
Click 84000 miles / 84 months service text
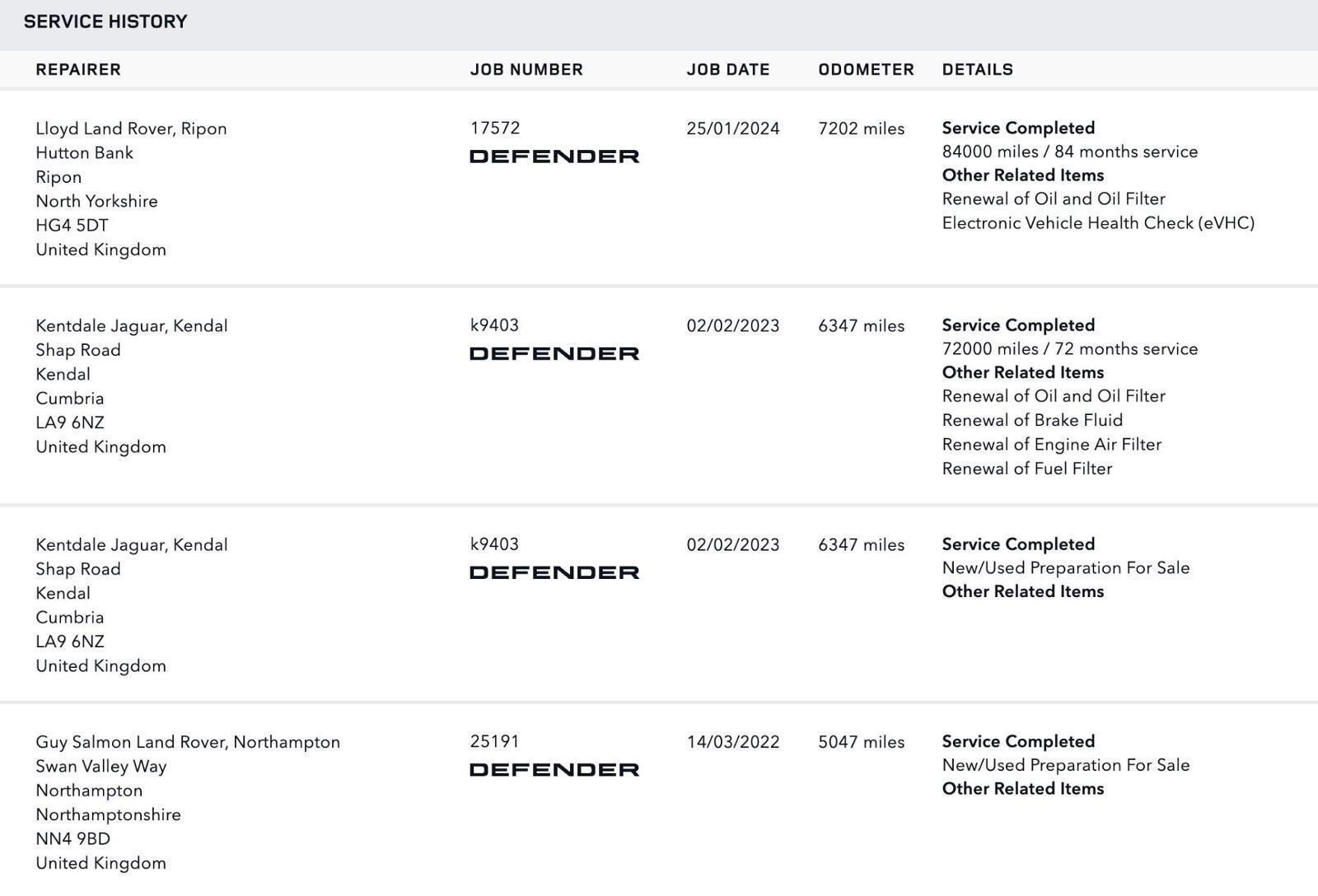tap(1070, 152)
